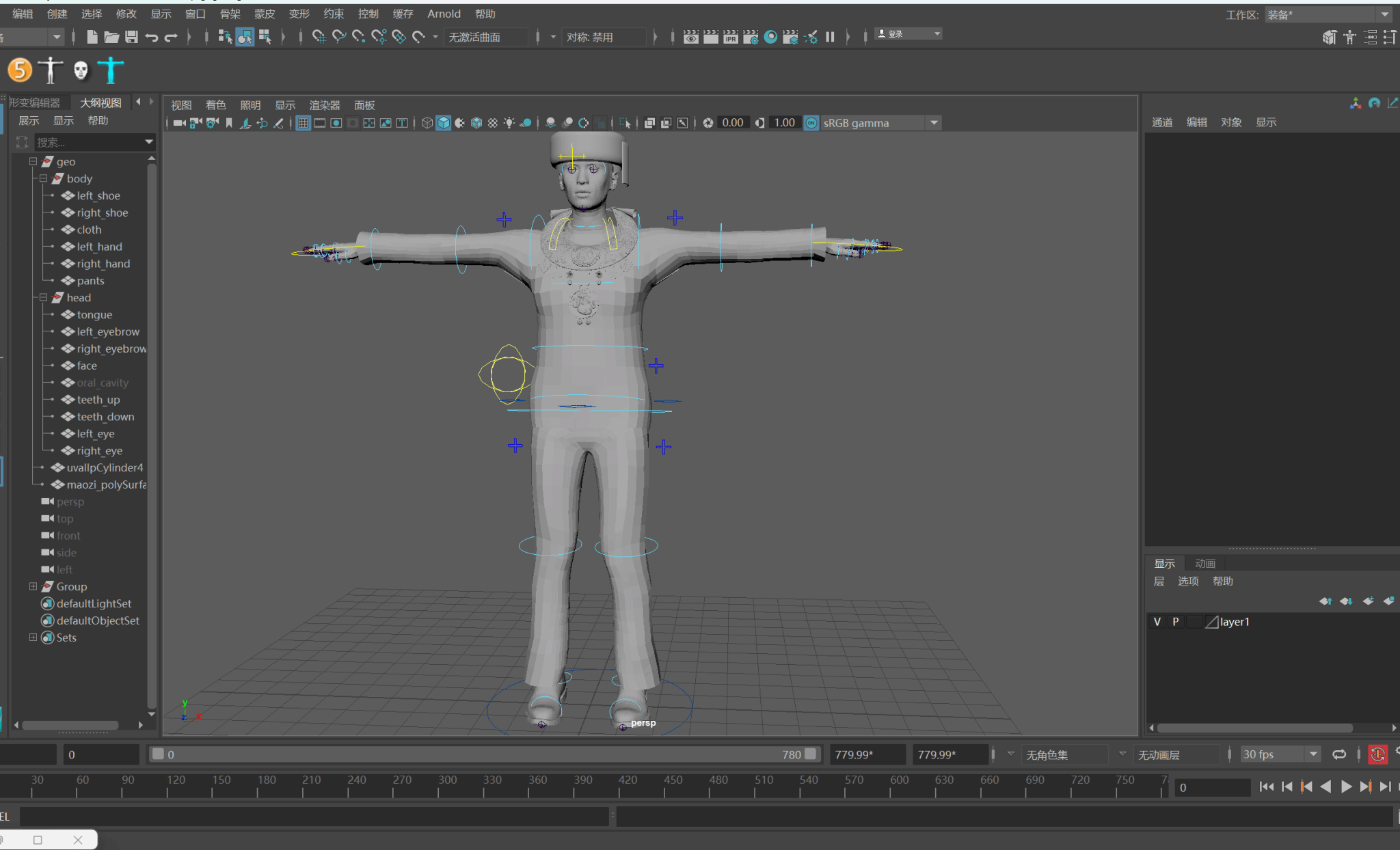Open the Arnold menu

click(444, 14)
